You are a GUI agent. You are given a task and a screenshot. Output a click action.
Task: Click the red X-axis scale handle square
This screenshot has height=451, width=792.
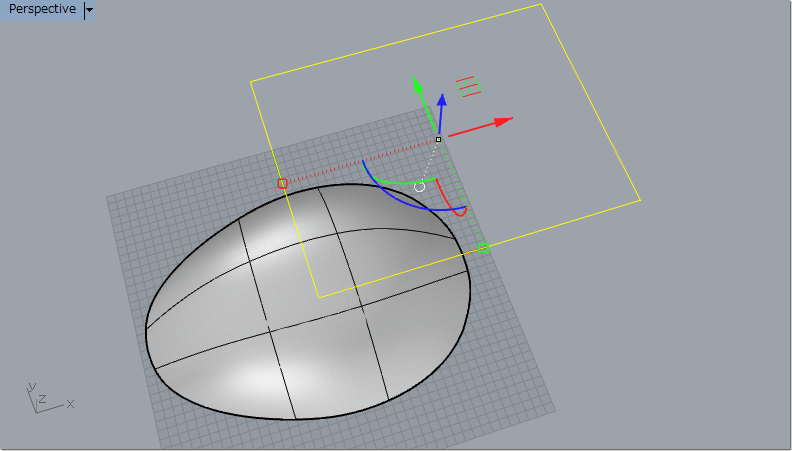pyautogui.click(x=282, y=184)
